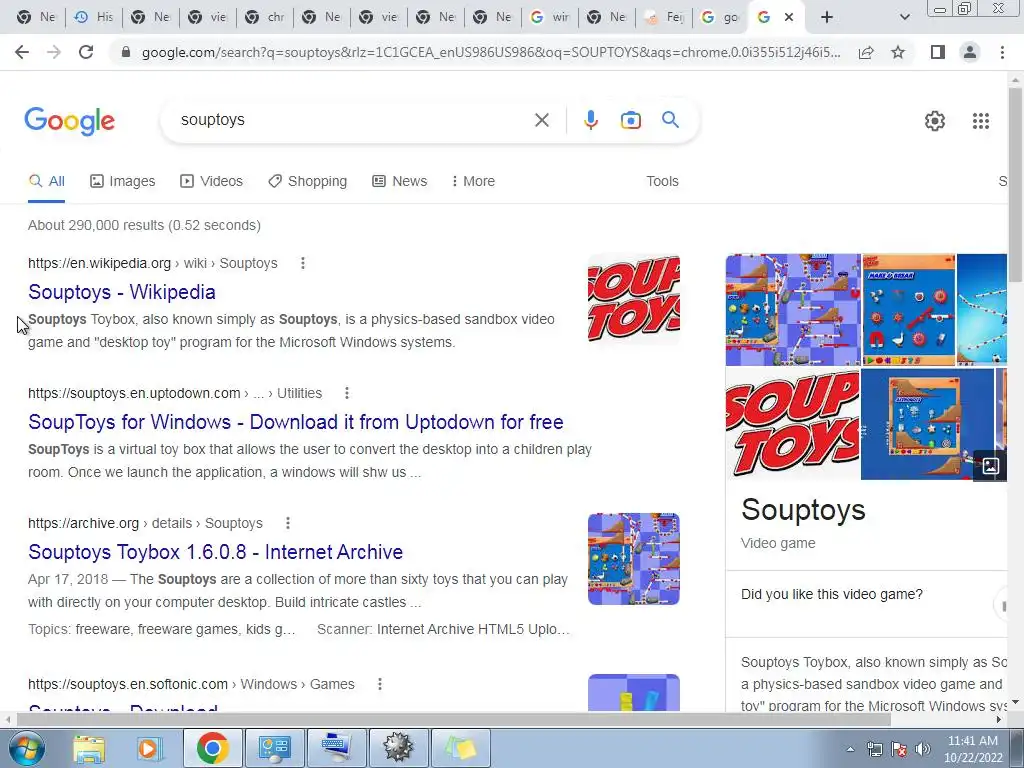The width and height of the screenshot is (1024, 768).
Task: Click the Chrome taskbar icon
Action: (212, 748)
